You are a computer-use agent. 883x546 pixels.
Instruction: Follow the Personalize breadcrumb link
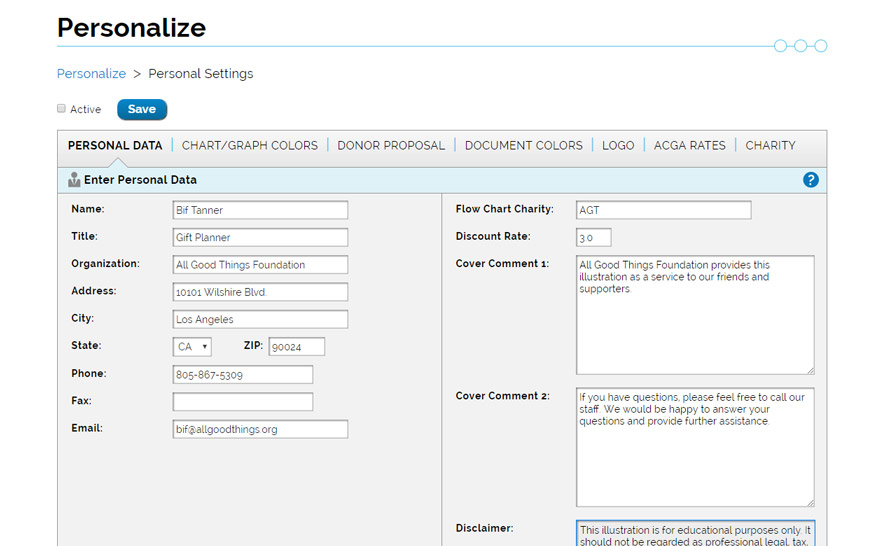click(x=91, y=74)
